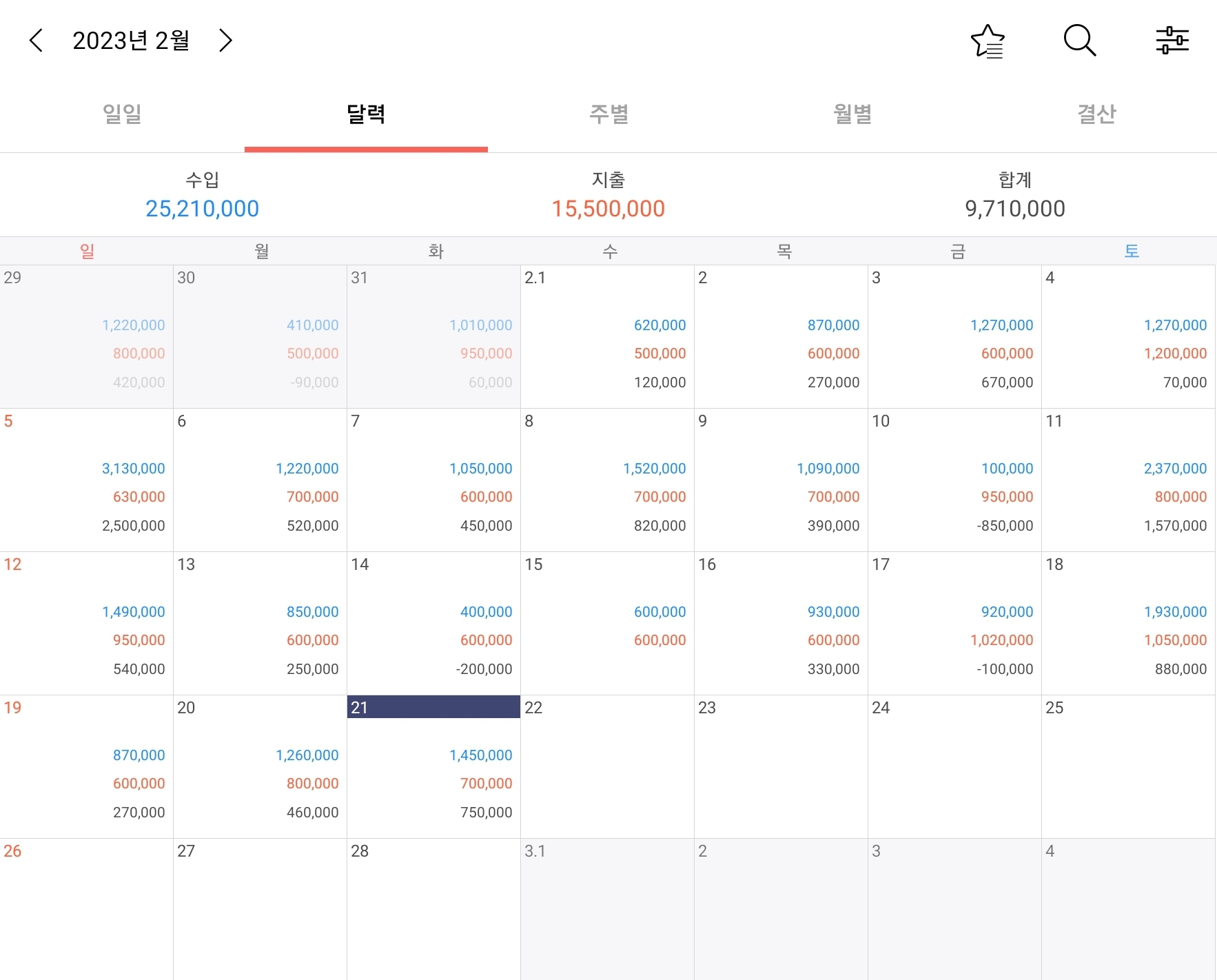Click the 일 Sunday column header
This screenshot has width=1217, height=980.
pos(87,252)
